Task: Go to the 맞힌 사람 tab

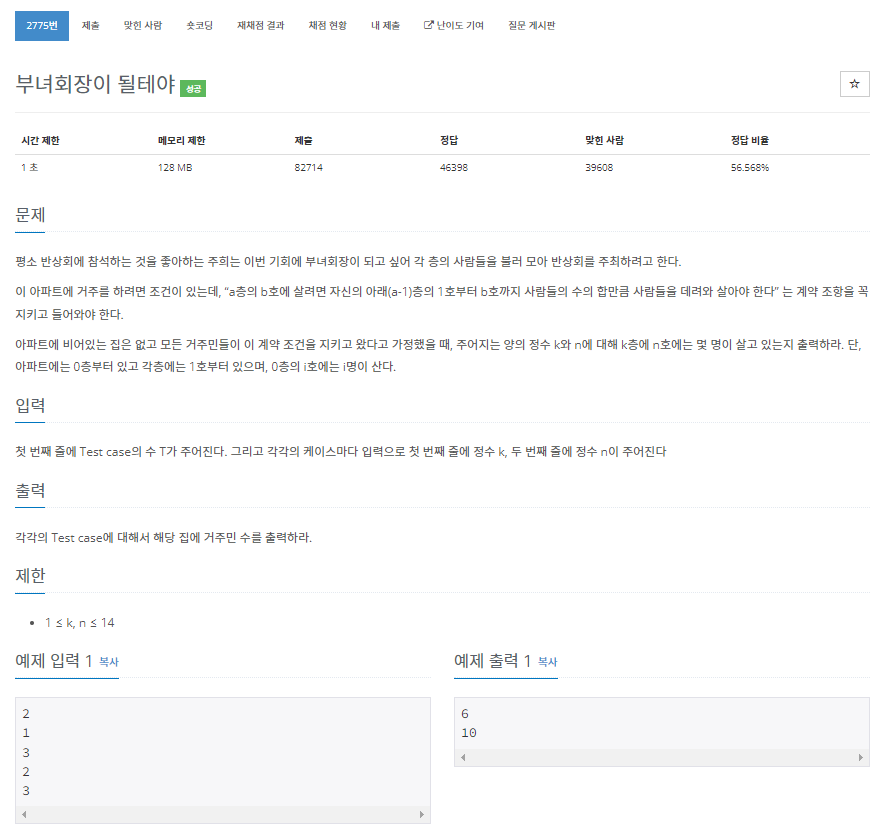Action: 143,25
